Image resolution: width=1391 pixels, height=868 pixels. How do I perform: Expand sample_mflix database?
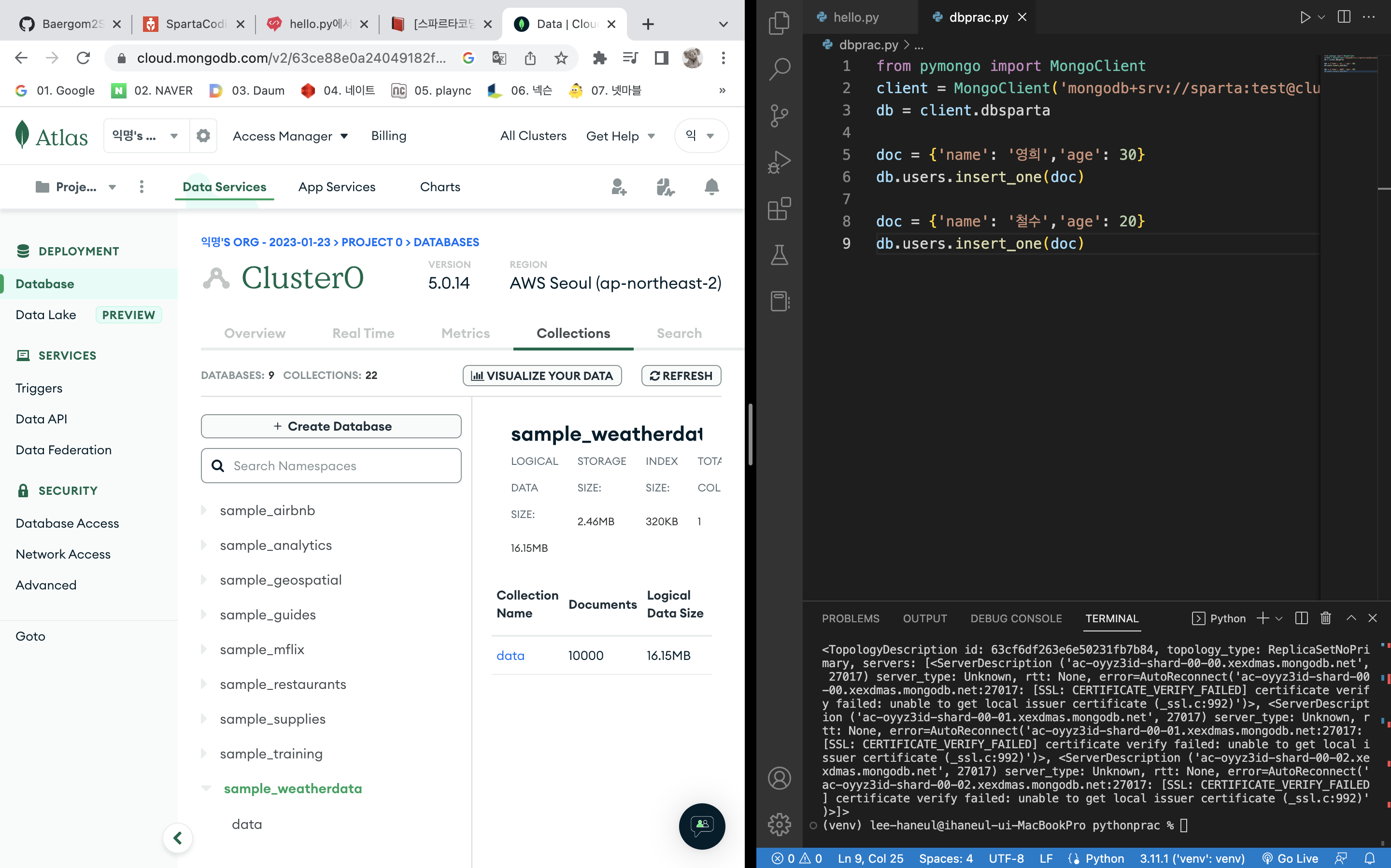tap(204, 649)
